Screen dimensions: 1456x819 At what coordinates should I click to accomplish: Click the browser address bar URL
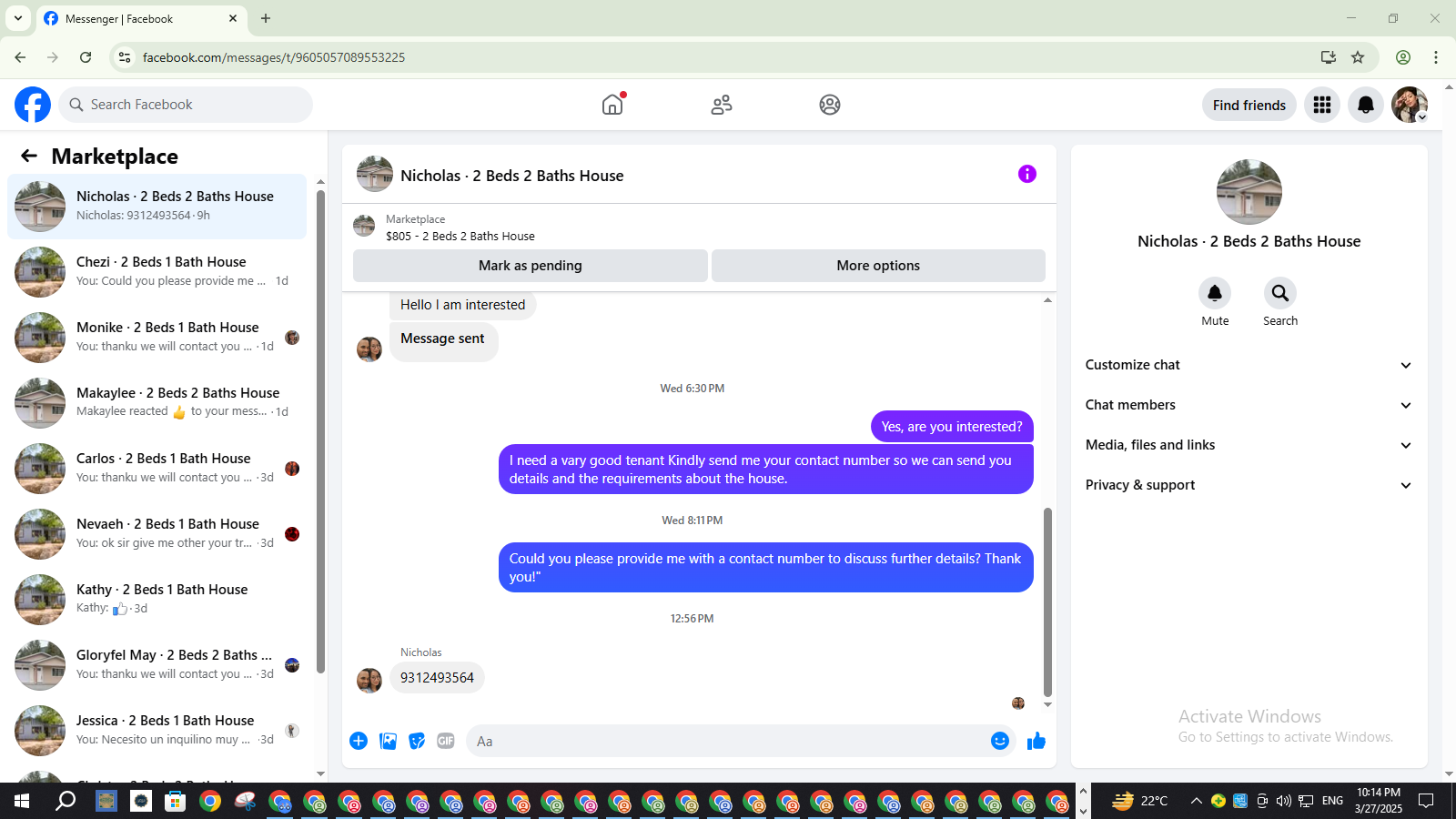[274, 57]
